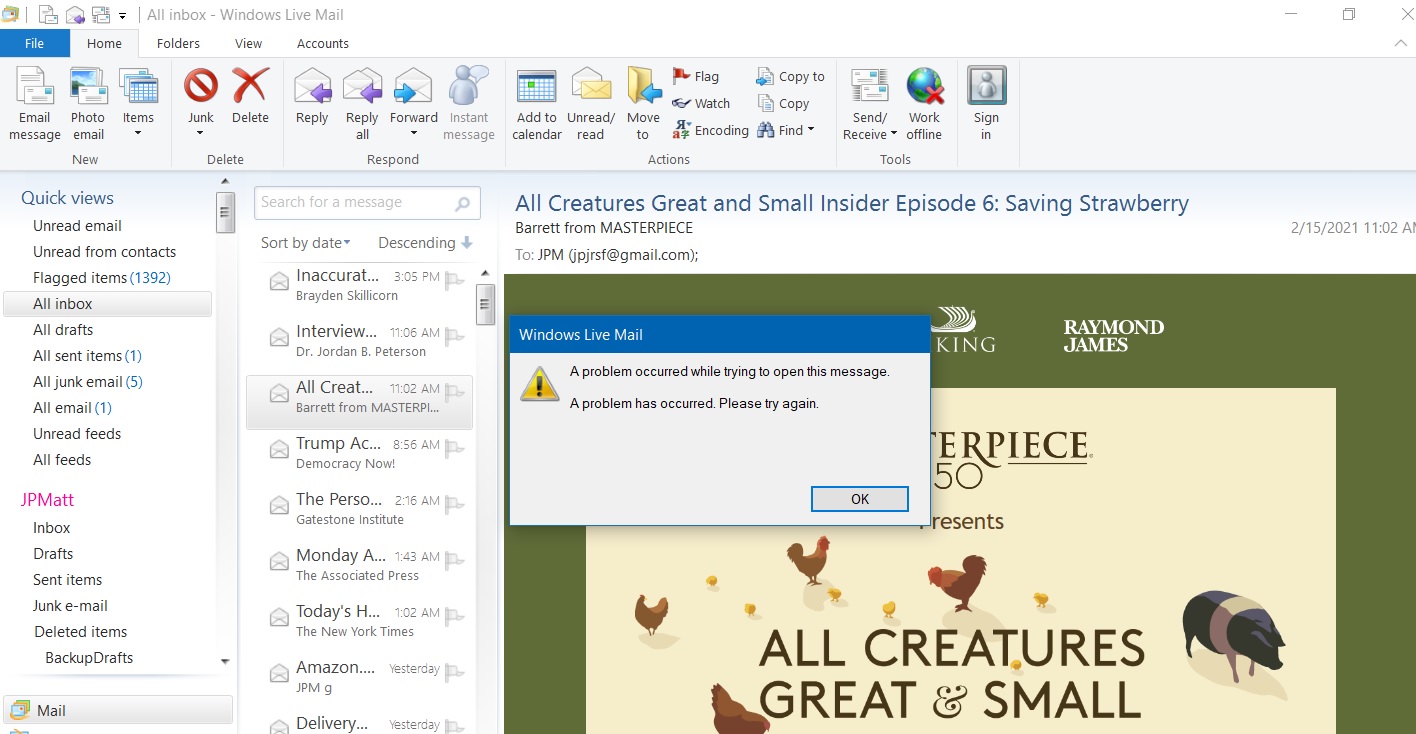Screen dimensions: 1416x734
Task: Forward the selected message
Action: click(413, 105)
